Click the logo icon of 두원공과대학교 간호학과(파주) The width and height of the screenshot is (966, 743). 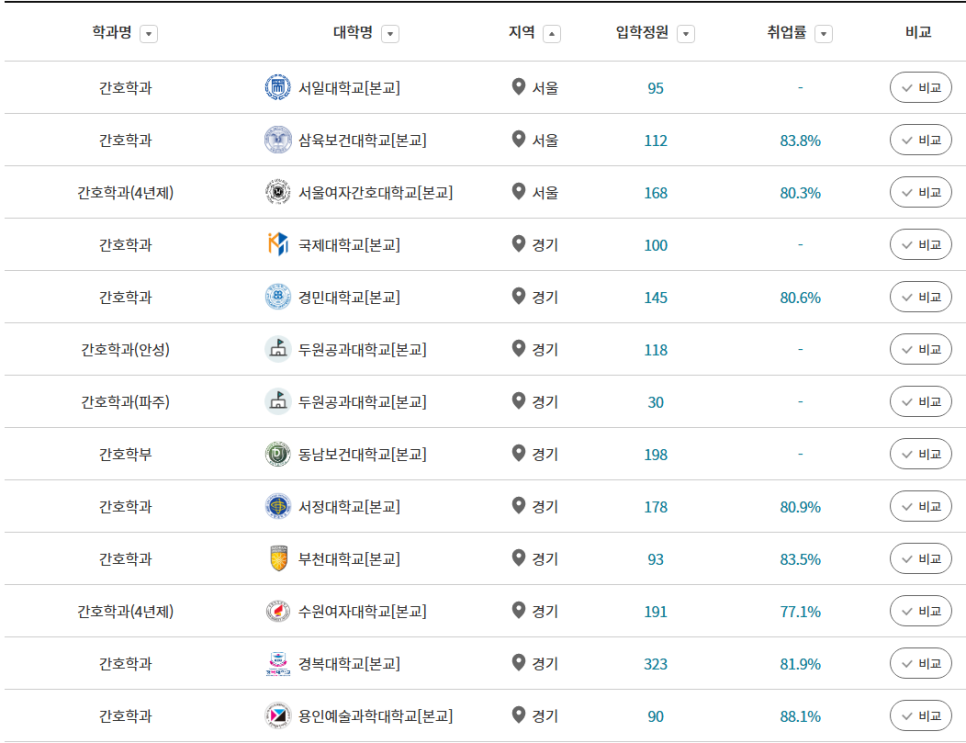(278, 402)
